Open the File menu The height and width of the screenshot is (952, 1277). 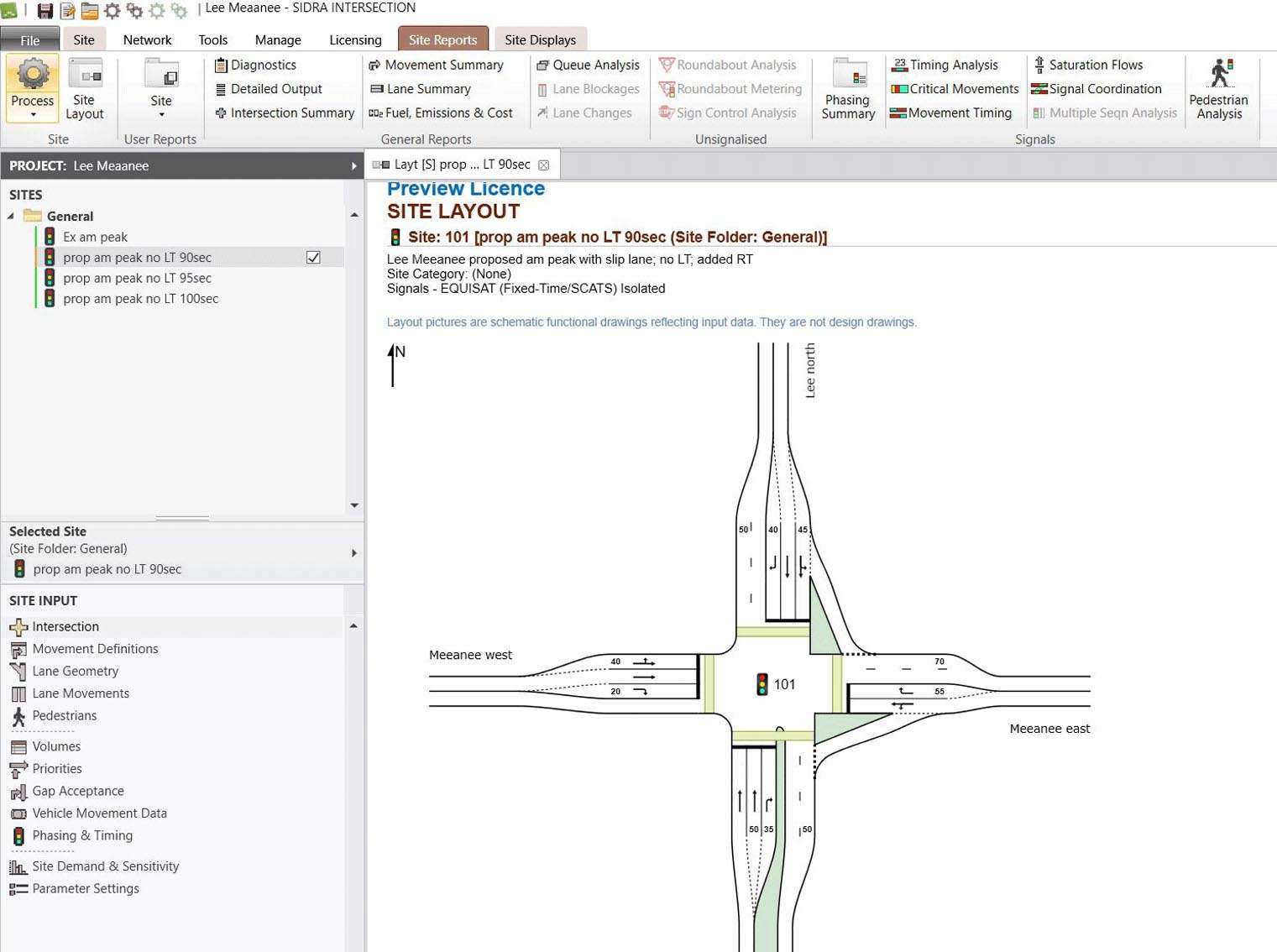[x=29, y=39]
